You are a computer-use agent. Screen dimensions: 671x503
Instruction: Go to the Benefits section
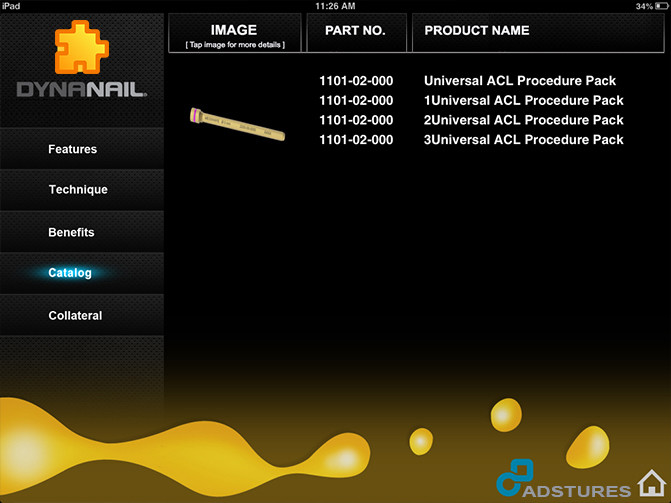[82, 232]
